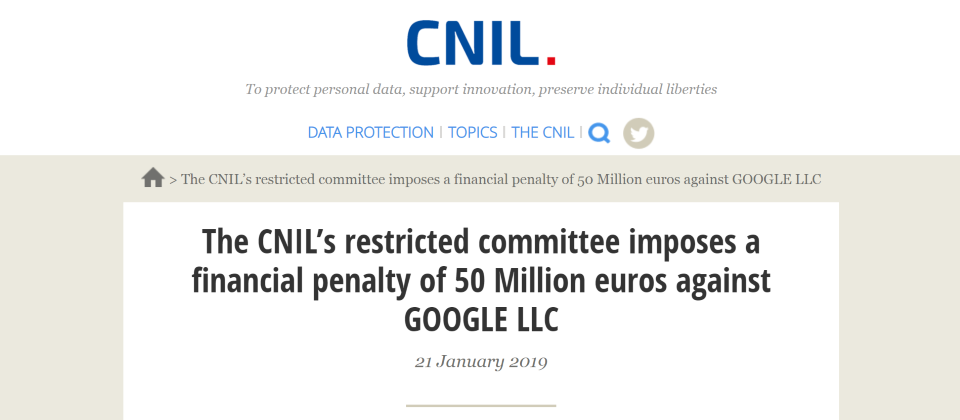Open the TOPICS menu
The width and height of the screenshot is (960, 420).
tap(472, 133)
